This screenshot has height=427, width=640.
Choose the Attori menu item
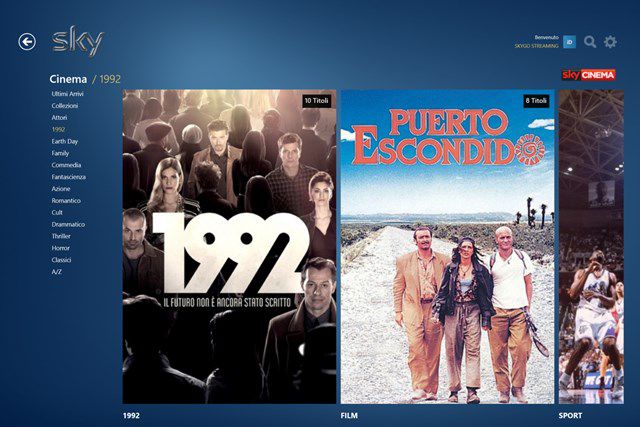tap(59, 118)
